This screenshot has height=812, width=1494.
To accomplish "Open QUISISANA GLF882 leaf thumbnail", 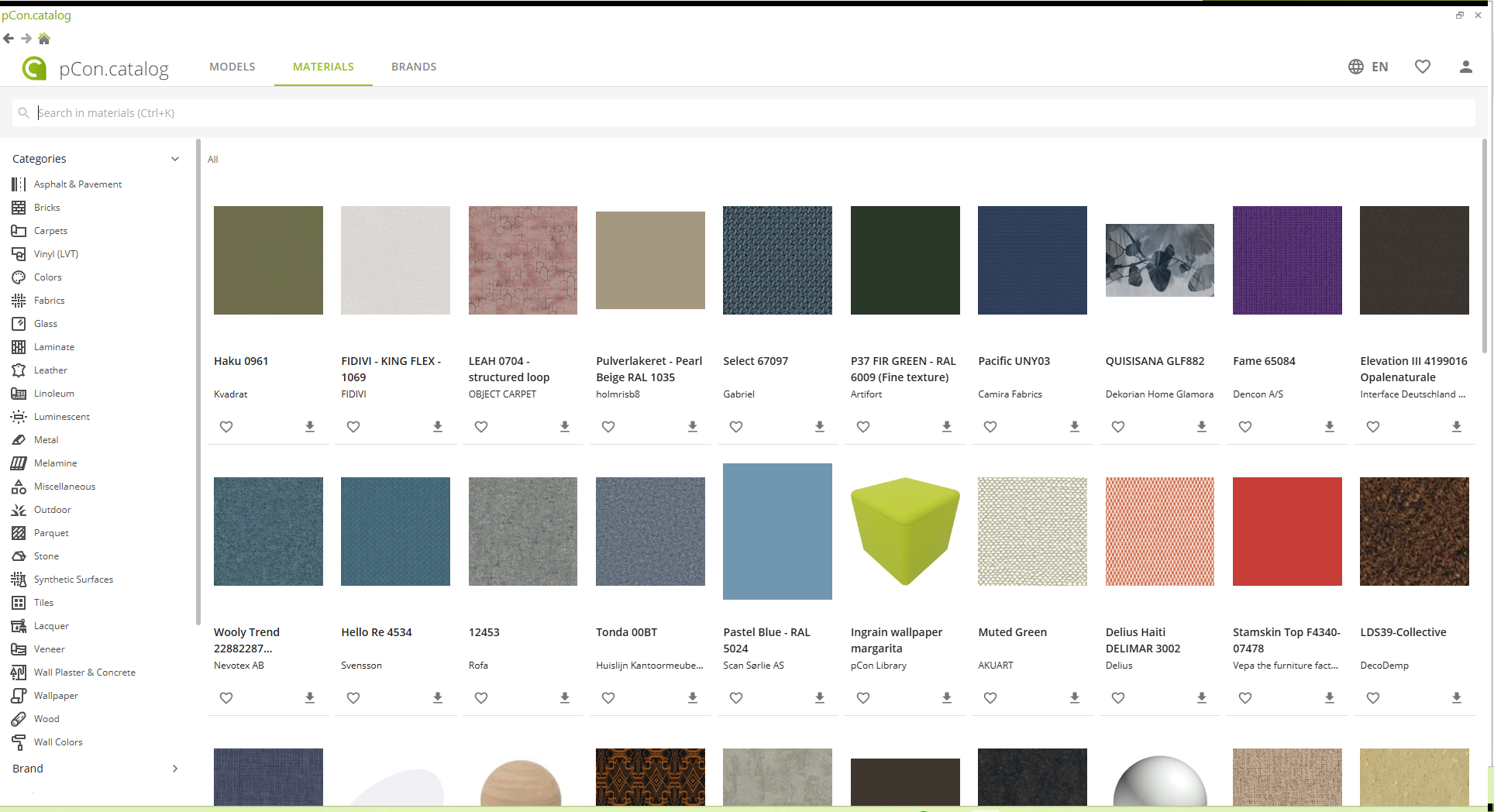I will click(x=1160, y=260).
